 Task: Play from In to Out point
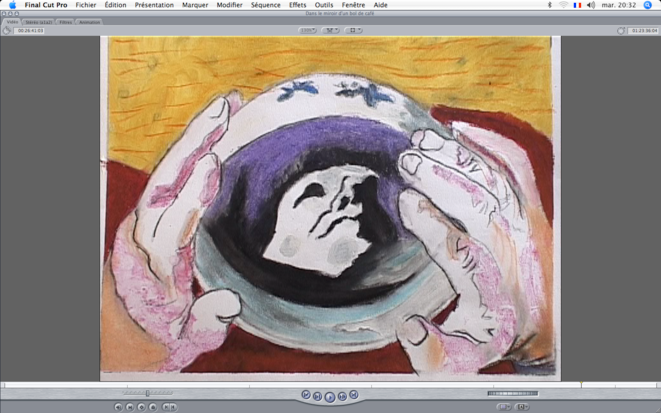pyautogui.click(x=317, y=397)
